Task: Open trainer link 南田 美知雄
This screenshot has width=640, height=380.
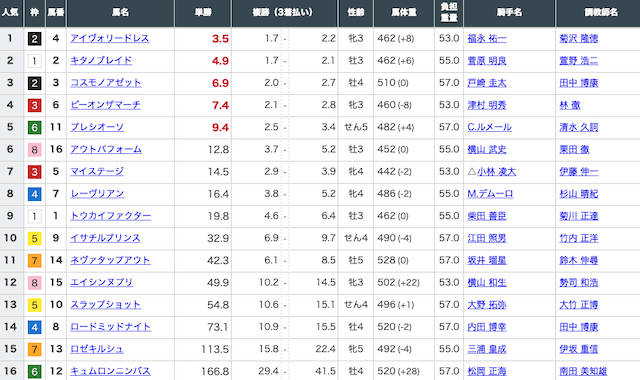Action: (x=583, y=371)
